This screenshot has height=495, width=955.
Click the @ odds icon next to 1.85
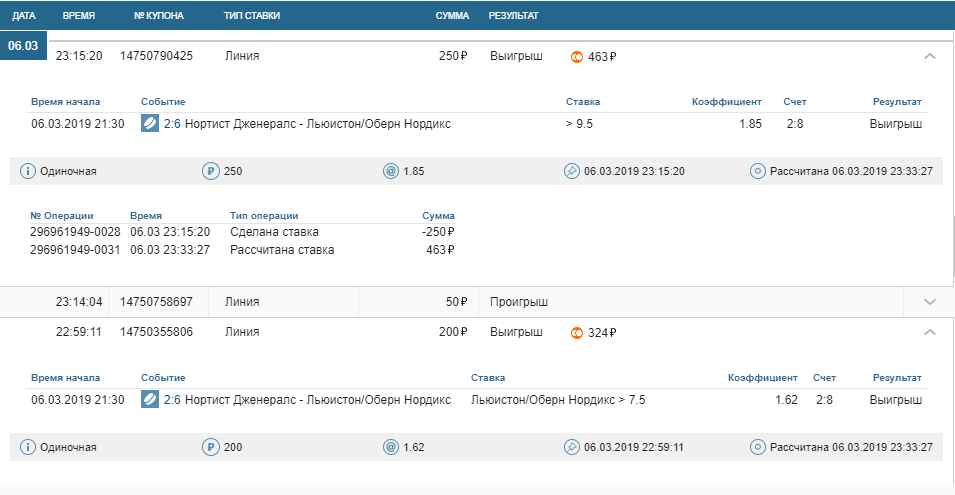[x=391, y=171]
